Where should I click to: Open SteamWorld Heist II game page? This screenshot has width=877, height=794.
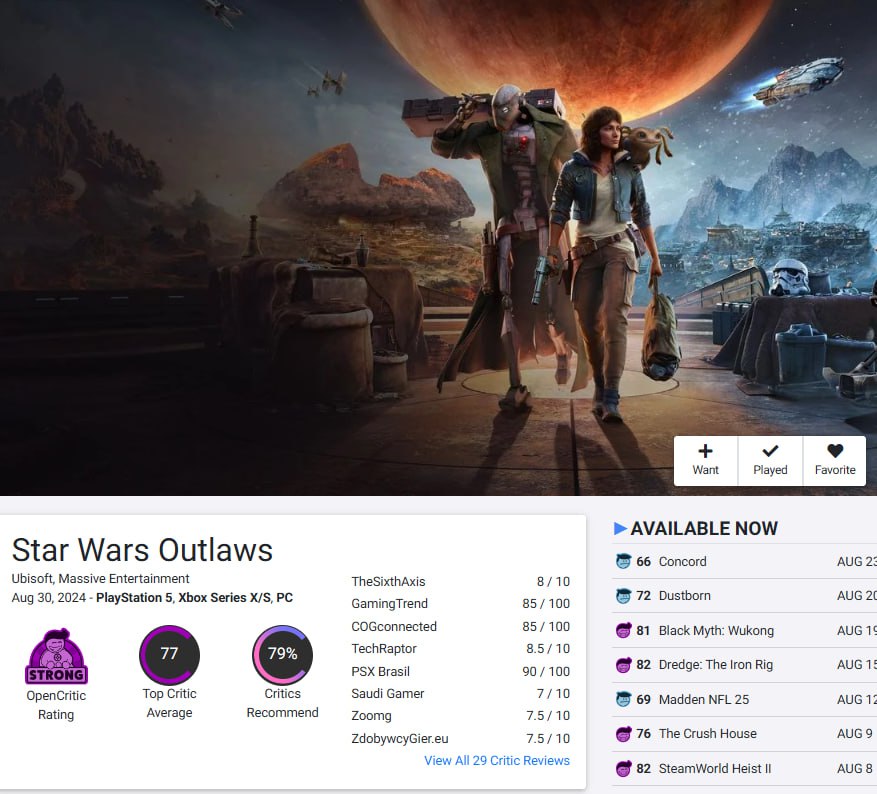pyautogui.click(x=715, y=769)
